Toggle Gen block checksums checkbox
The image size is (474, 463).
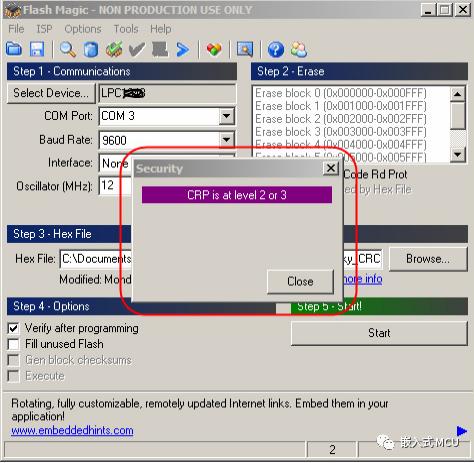(x=14, y=360)
